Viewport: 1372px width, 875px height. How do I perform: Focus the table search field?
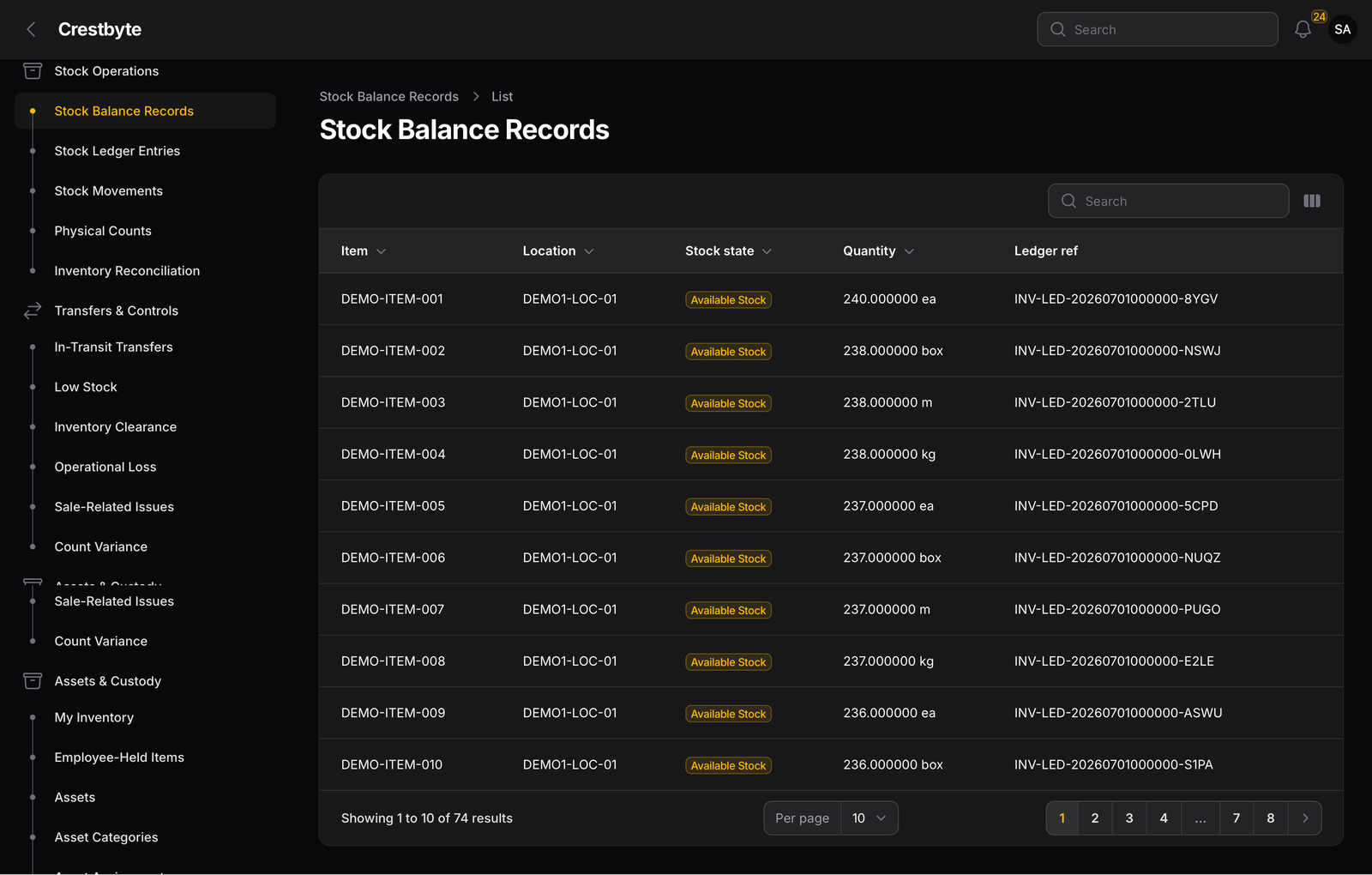(1168, 201)
